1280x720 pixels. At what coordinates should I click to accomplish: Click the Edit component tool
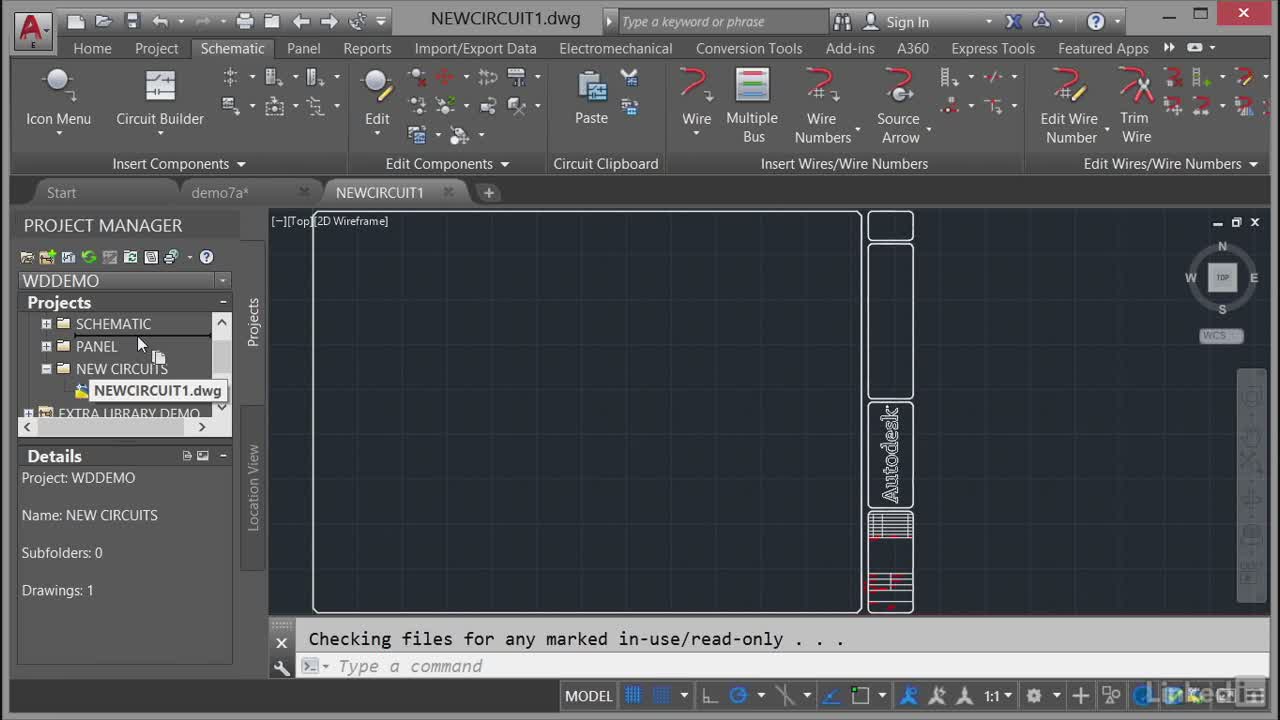coord(377,98)
